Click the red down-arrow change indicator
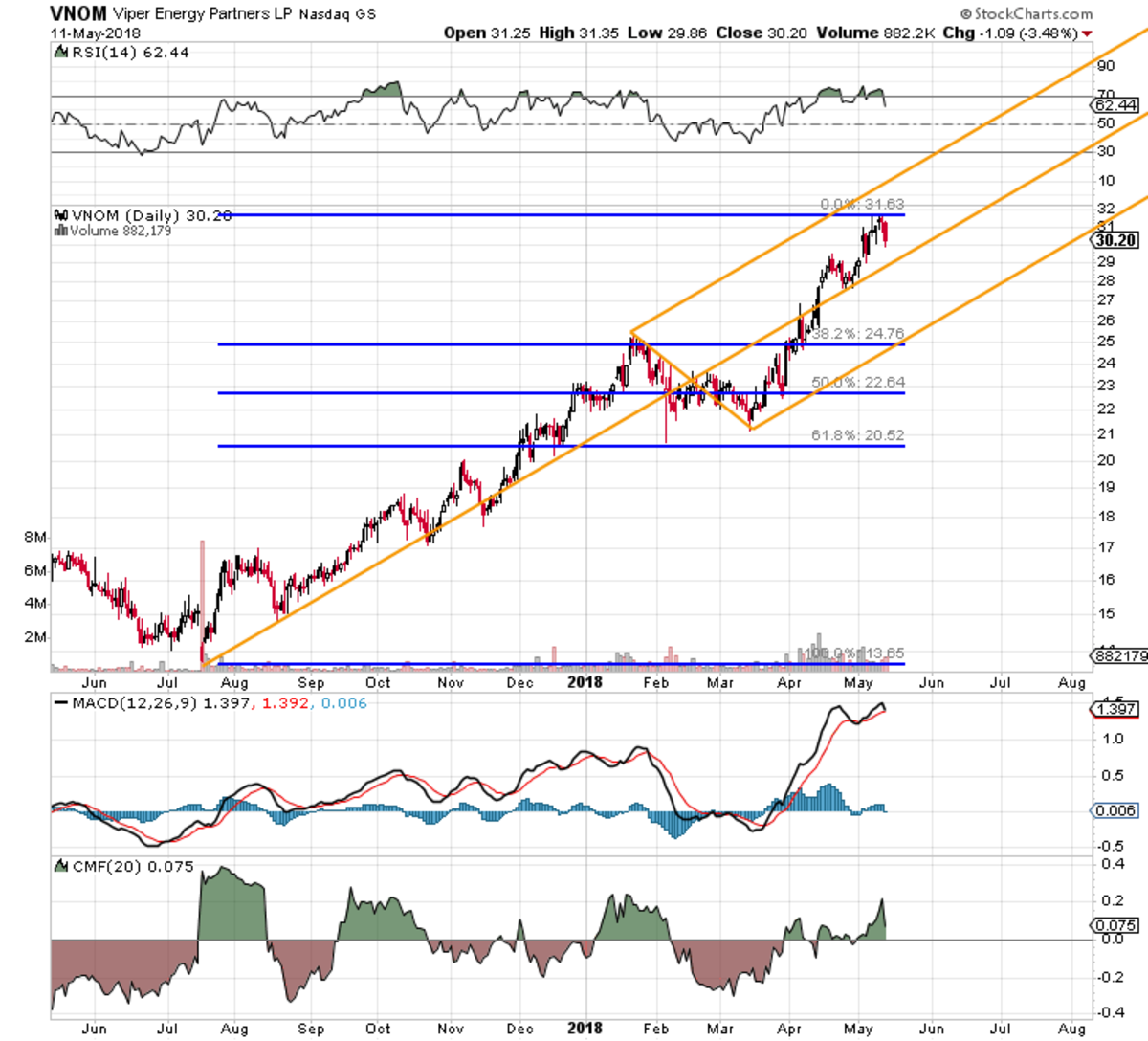 click(x=1087, y=33)
